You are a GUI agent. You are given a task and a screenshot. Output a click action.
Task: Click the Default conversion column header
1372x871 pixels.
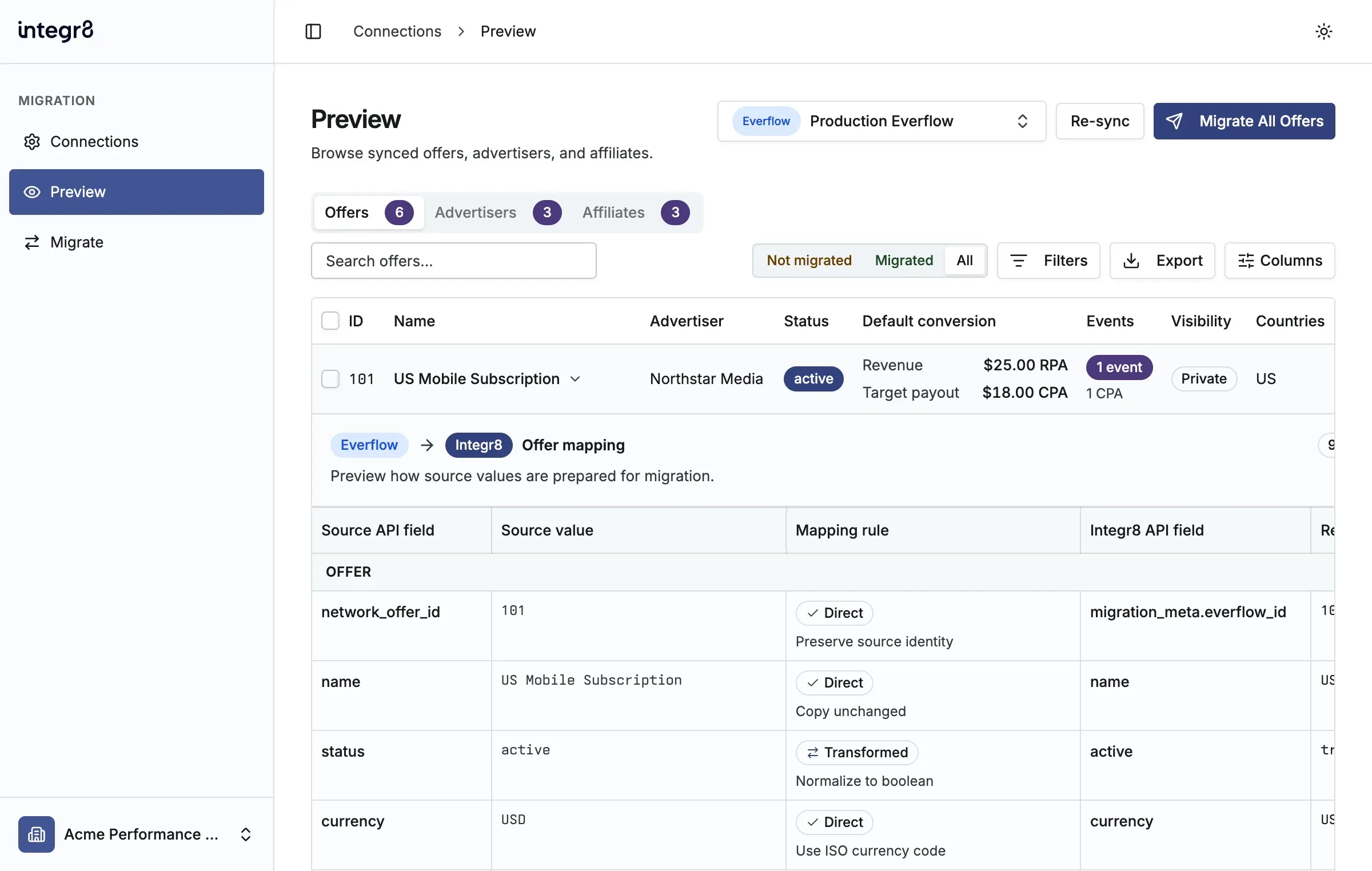(929, 321)
